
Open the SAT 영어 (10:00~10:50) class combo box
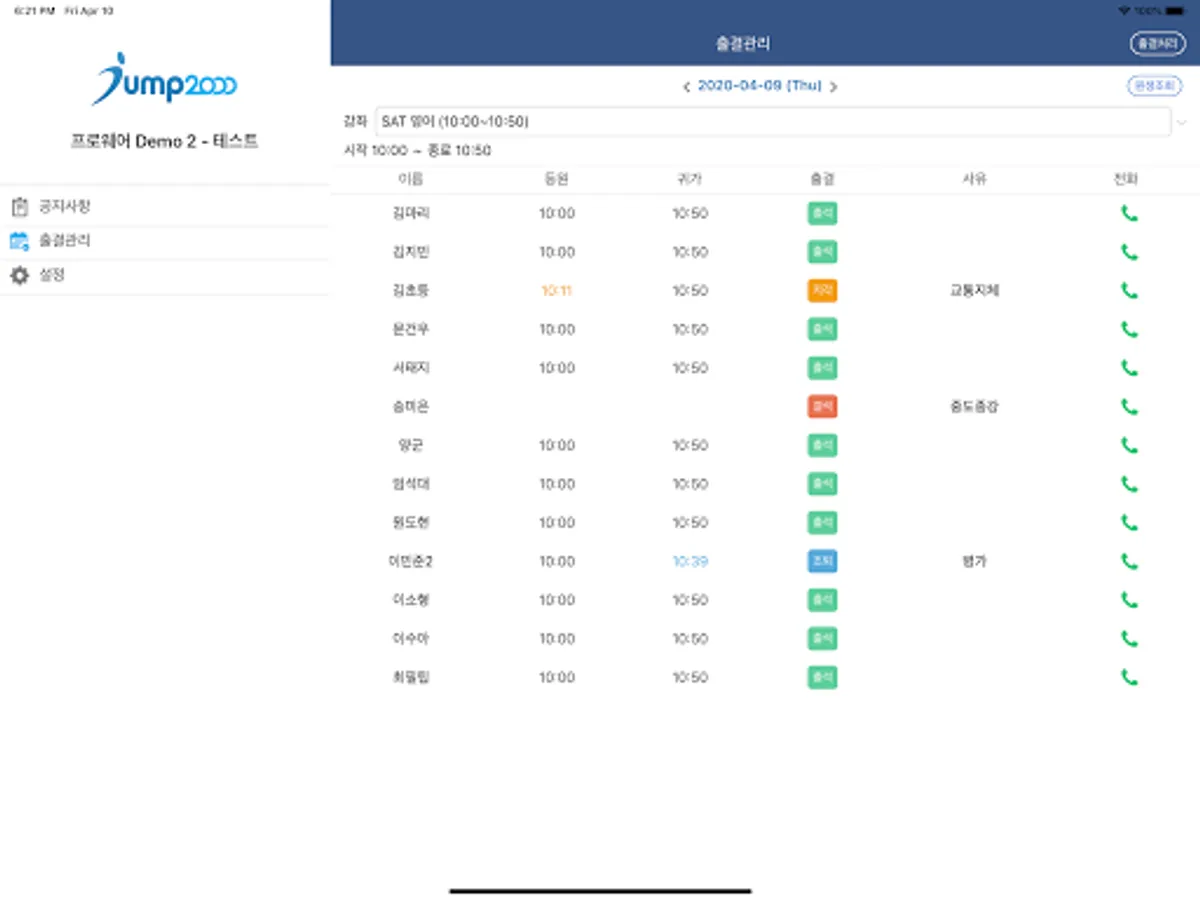[772, 122]
